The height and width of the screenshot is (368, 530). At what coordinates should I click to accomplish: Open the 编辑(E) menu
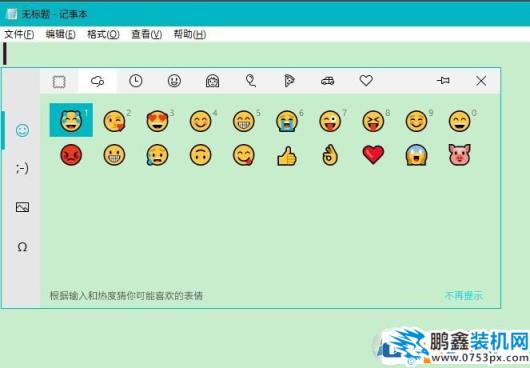click(x=61, y=34)
